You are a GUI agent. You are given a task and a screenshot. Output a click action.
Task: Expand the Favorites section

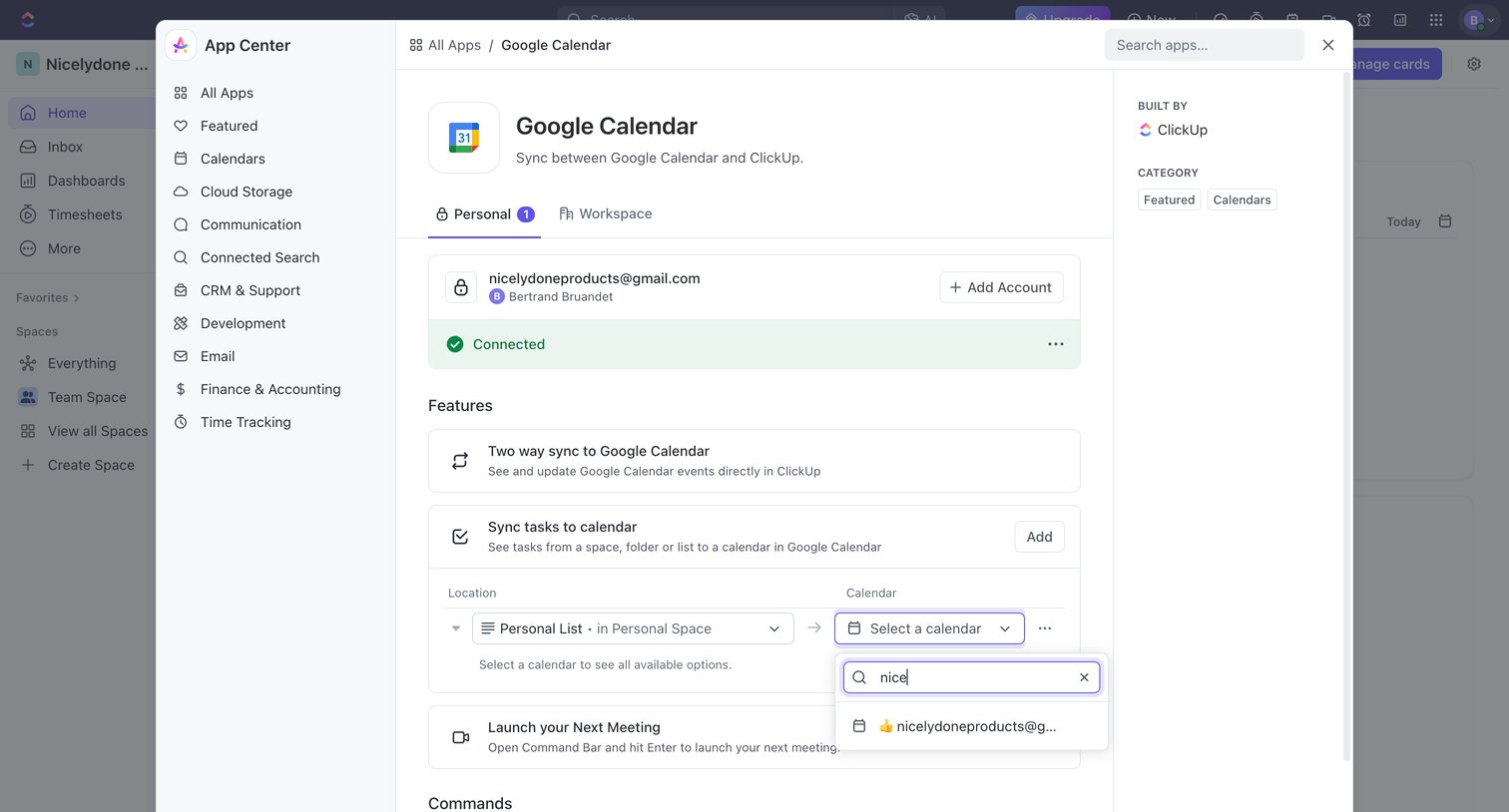(48, 297)
